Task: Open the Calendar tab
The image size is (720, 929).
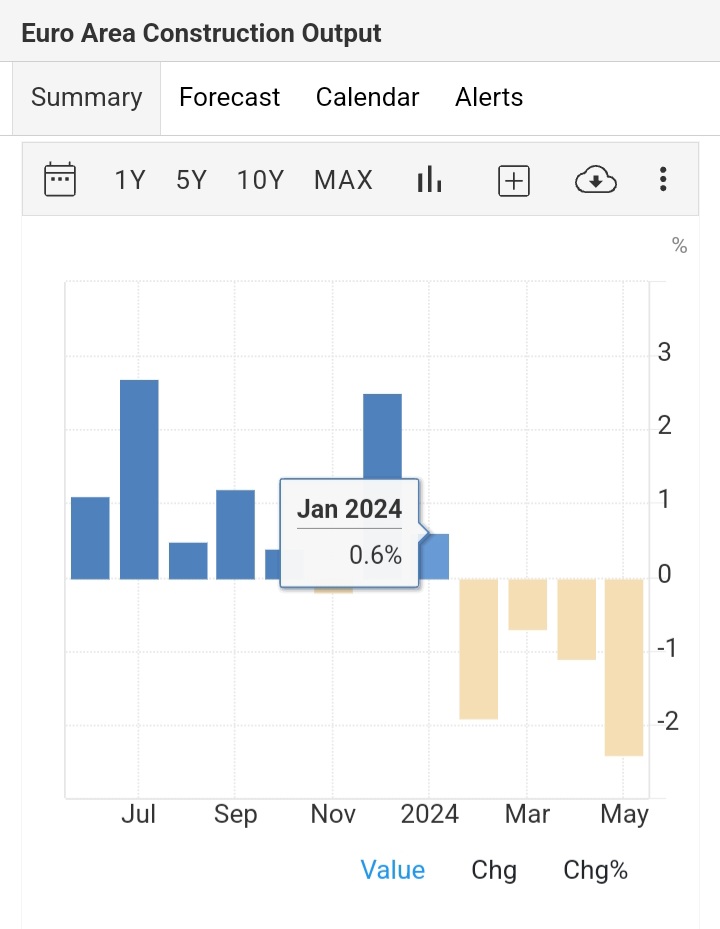Action: 367,98
